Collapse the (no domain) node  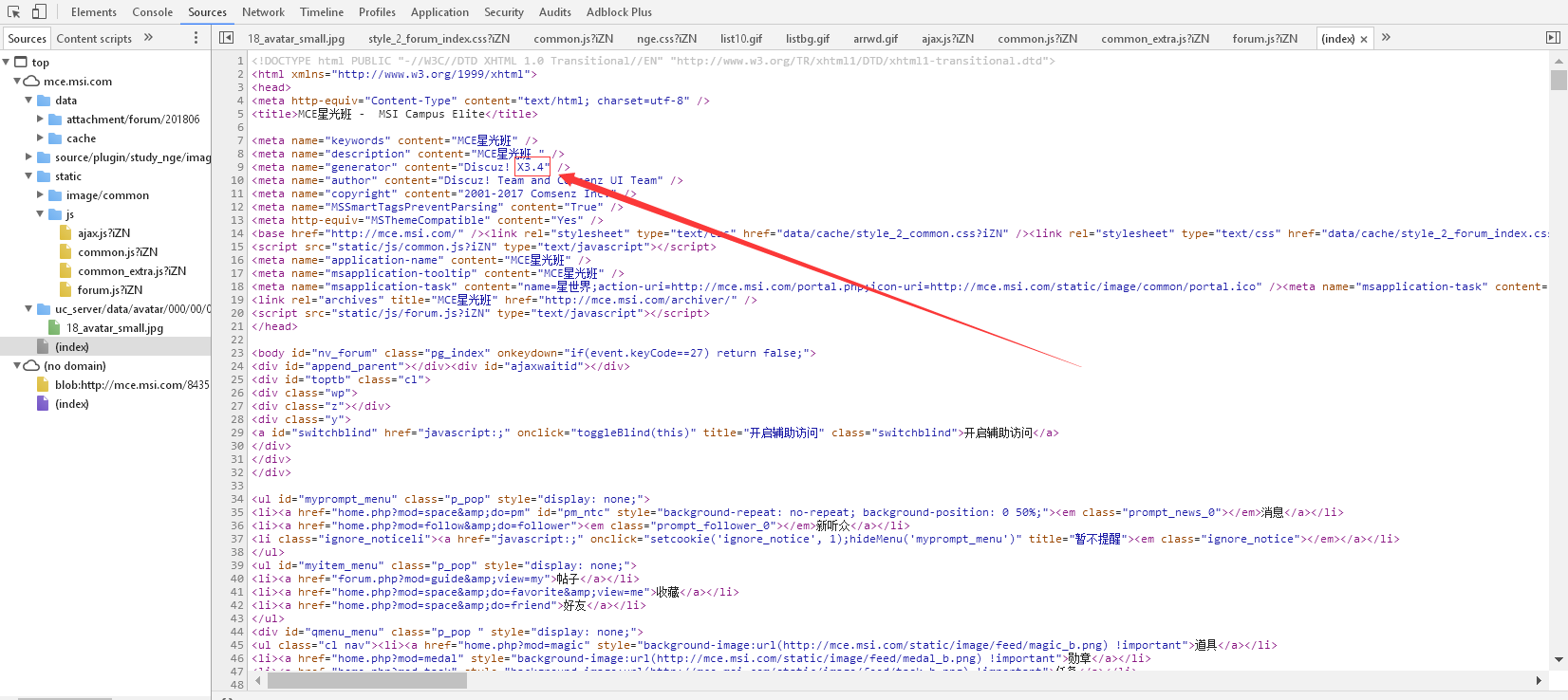pos(17,365)
